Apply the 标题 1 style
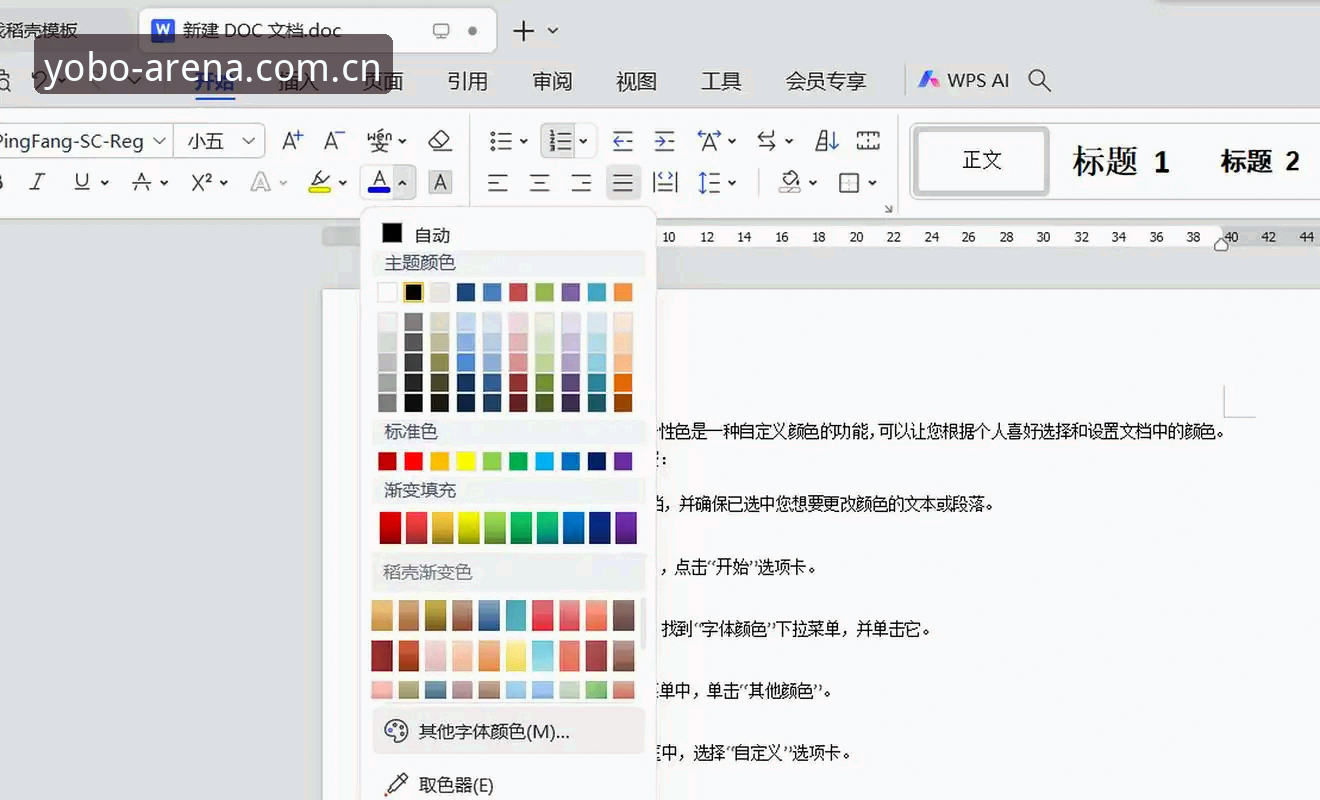This screenshot has height=800, width=1320. coord(1121,161)
